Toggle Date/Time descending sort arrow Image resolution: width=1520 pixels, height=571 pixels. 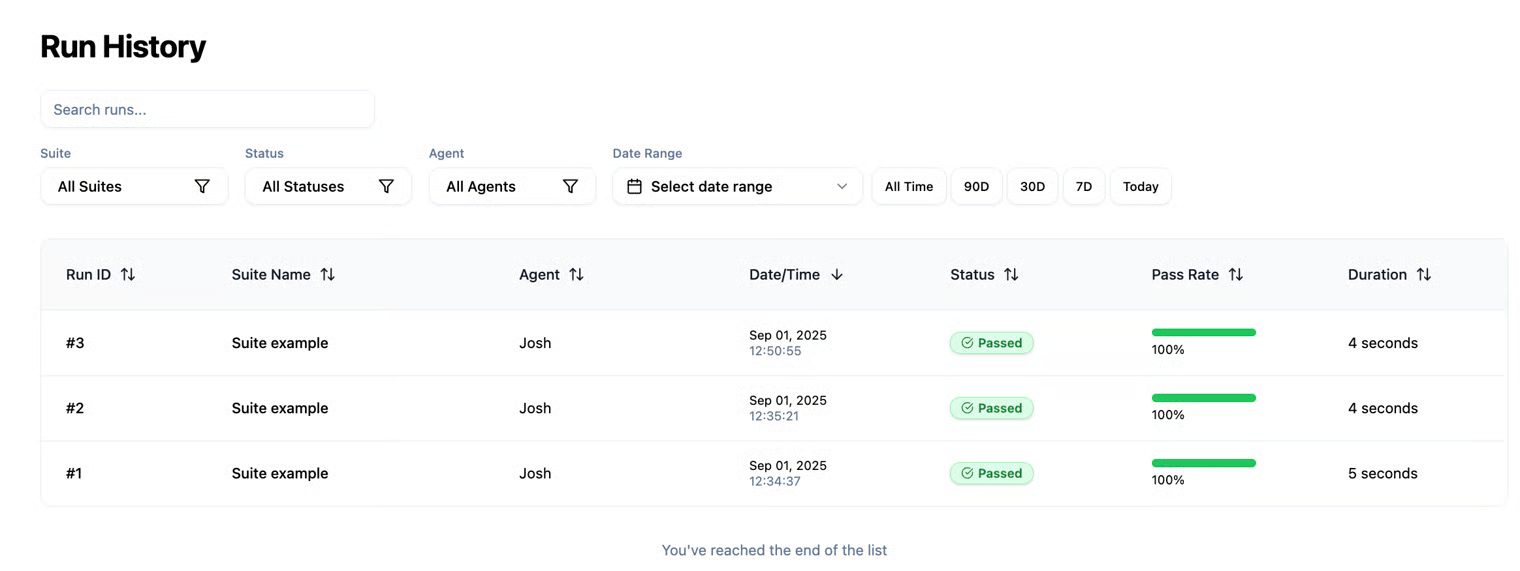pyautogui.click(x=837, y=274)
